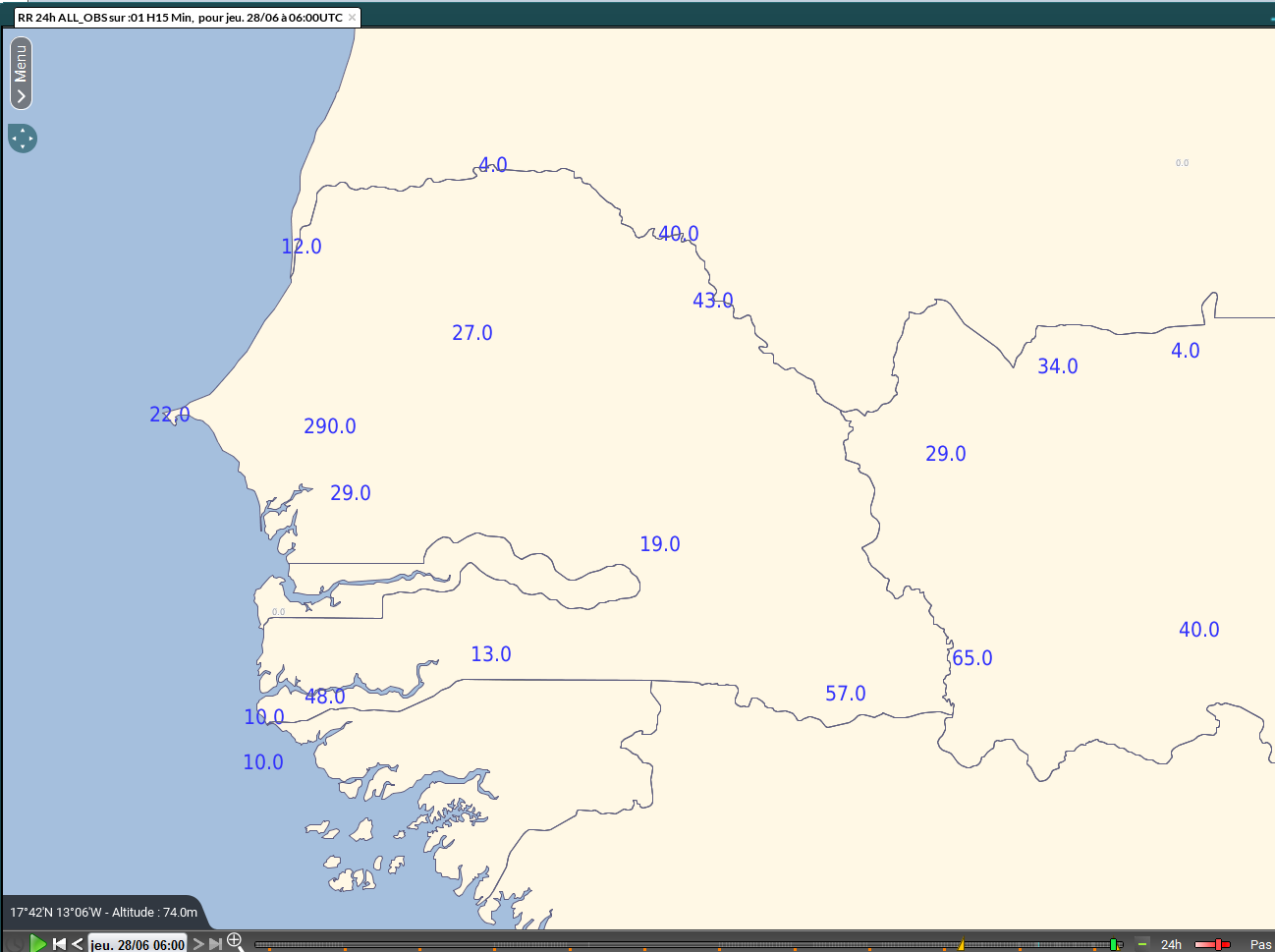The height and width of the screenshot is (952, 1275).
Task: Click the date field jeu. 28/06 06:00
Action: coord(138,944)
